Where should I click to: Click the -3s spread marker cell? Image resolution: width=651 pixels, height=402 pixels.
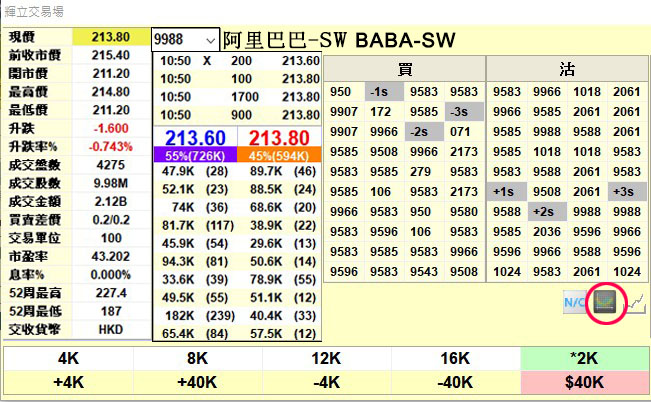464,112
